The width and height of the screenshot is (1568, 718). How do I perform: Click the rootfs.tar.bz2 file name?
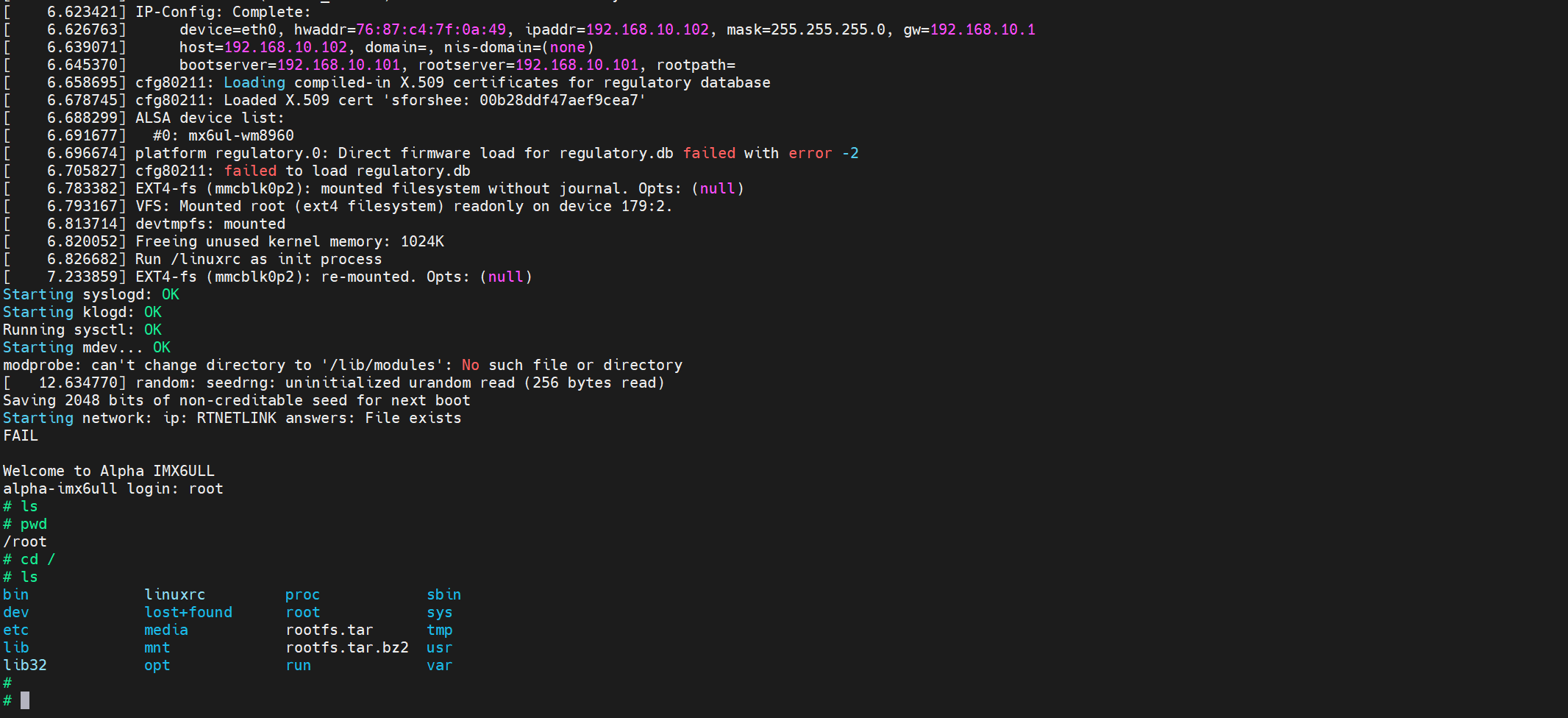click(346, 647)
